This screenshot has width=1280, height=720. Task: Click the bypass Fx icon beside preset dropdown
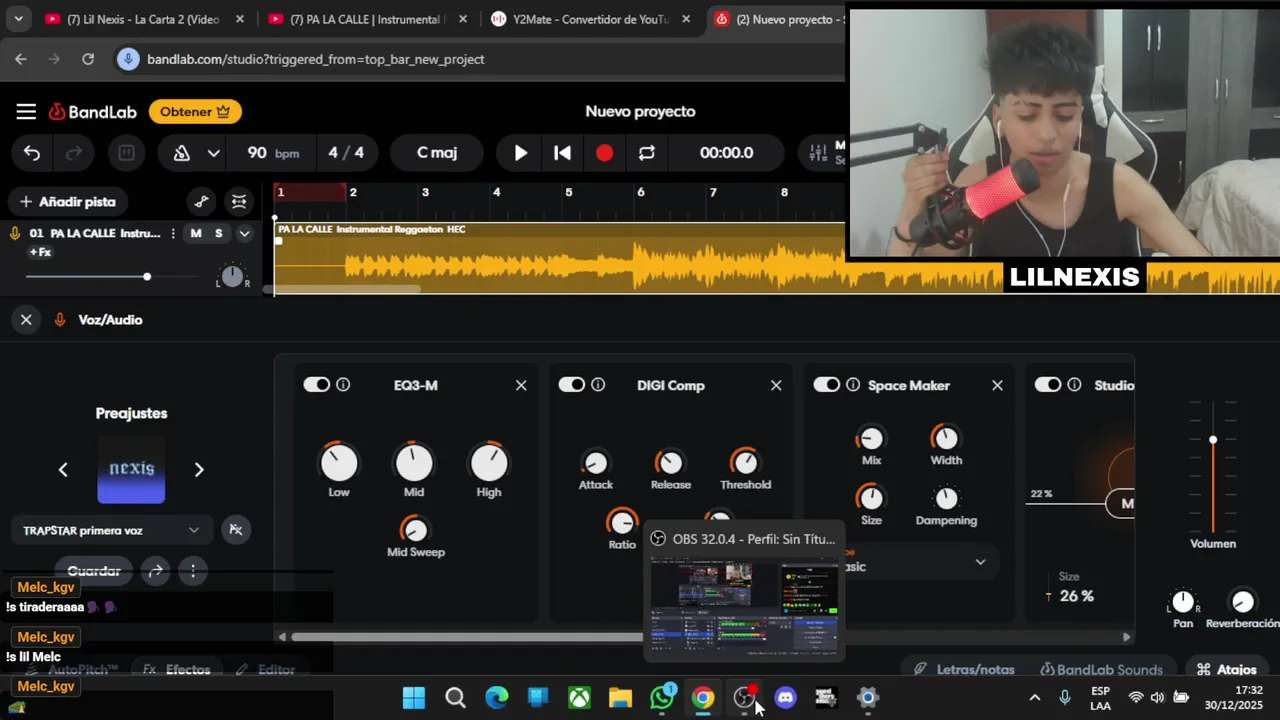[236, 530]
